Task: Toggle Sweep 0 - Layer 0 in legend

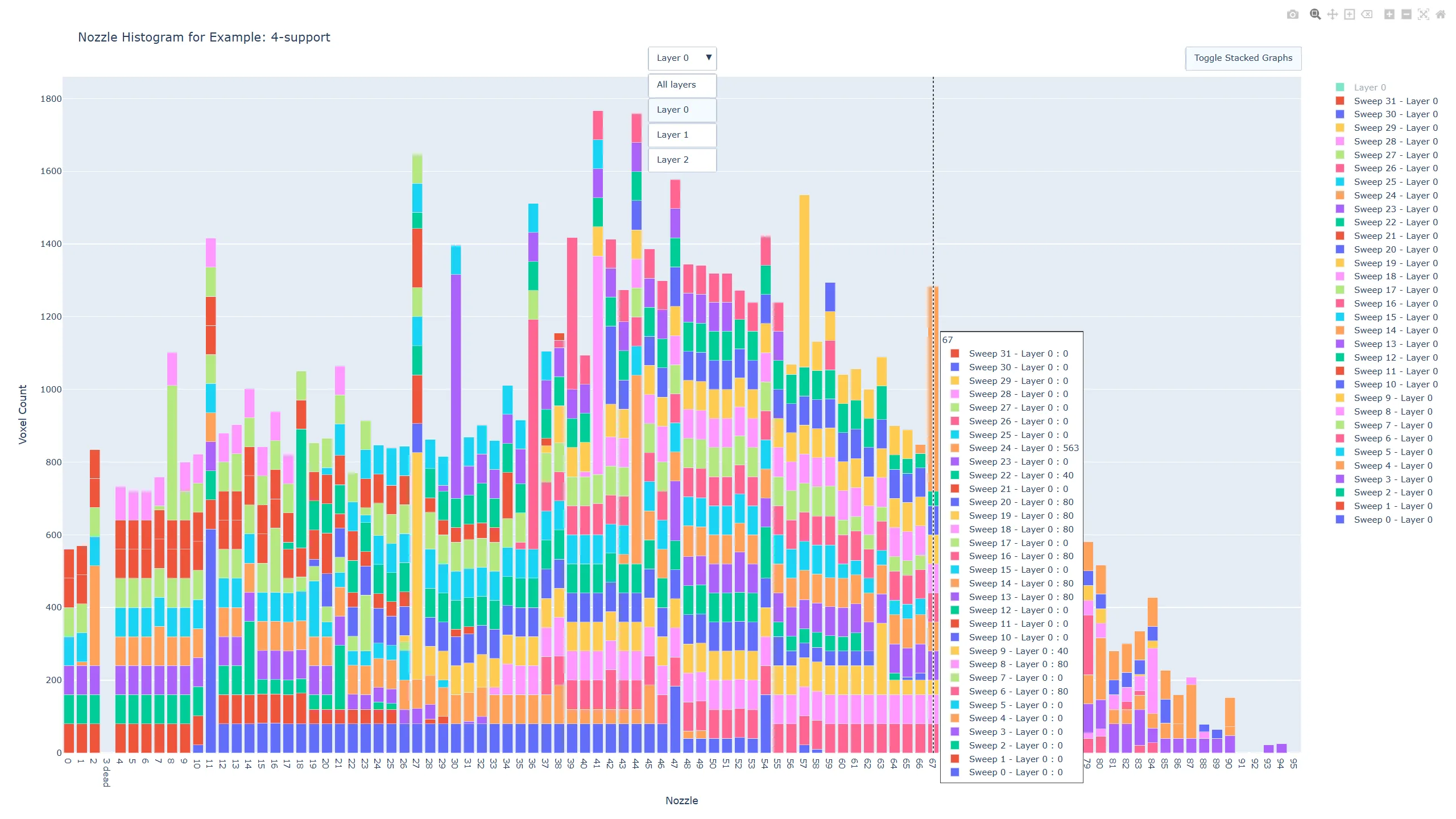Action: pos(1393,519)
